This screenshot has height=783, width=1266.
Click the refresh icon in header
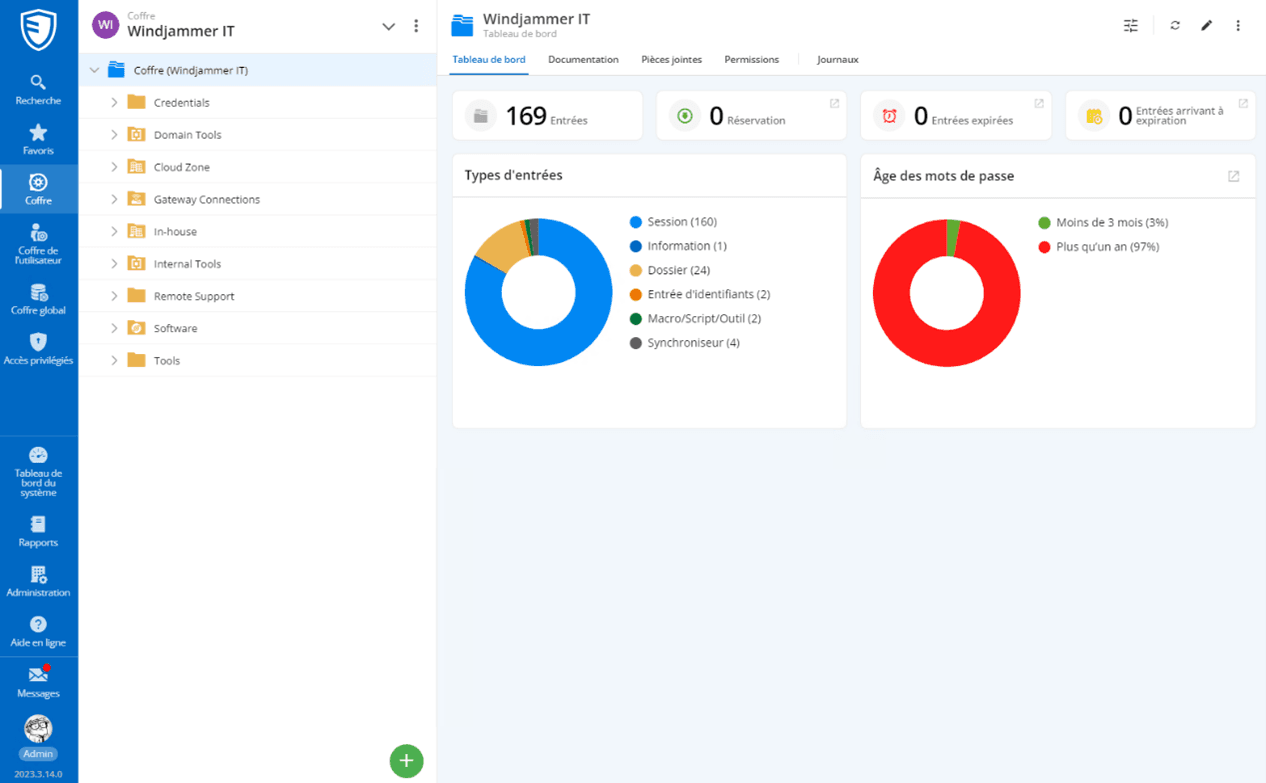(1175, 26)
